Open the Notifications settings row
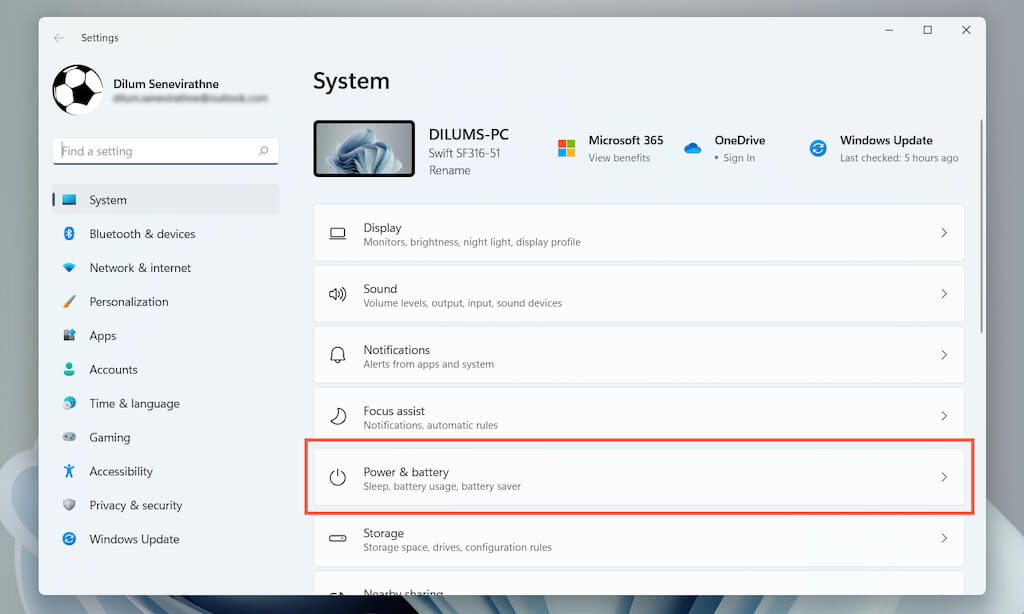The width and height of the screenshot is (1024, 614). [x=638, y=356]
